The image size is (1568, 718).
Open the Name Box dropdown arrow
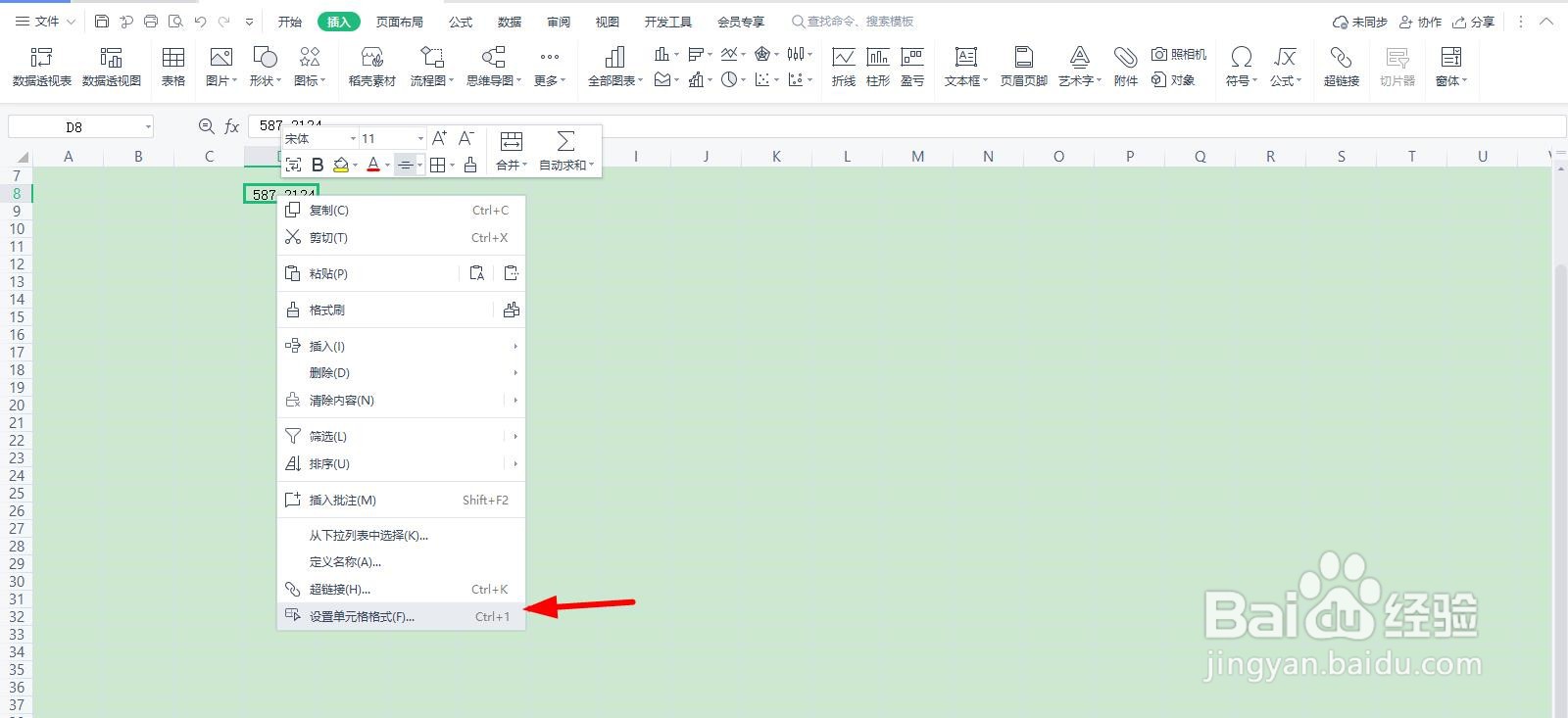148,126
